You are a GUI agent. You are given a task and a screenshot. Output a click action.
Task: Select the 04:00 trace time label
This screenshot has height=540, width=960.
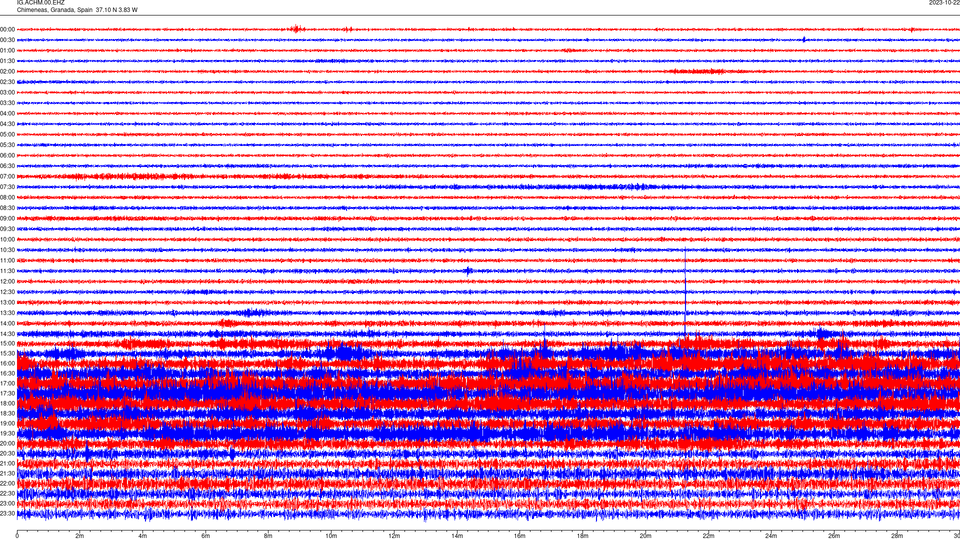(x=7, y=113)
